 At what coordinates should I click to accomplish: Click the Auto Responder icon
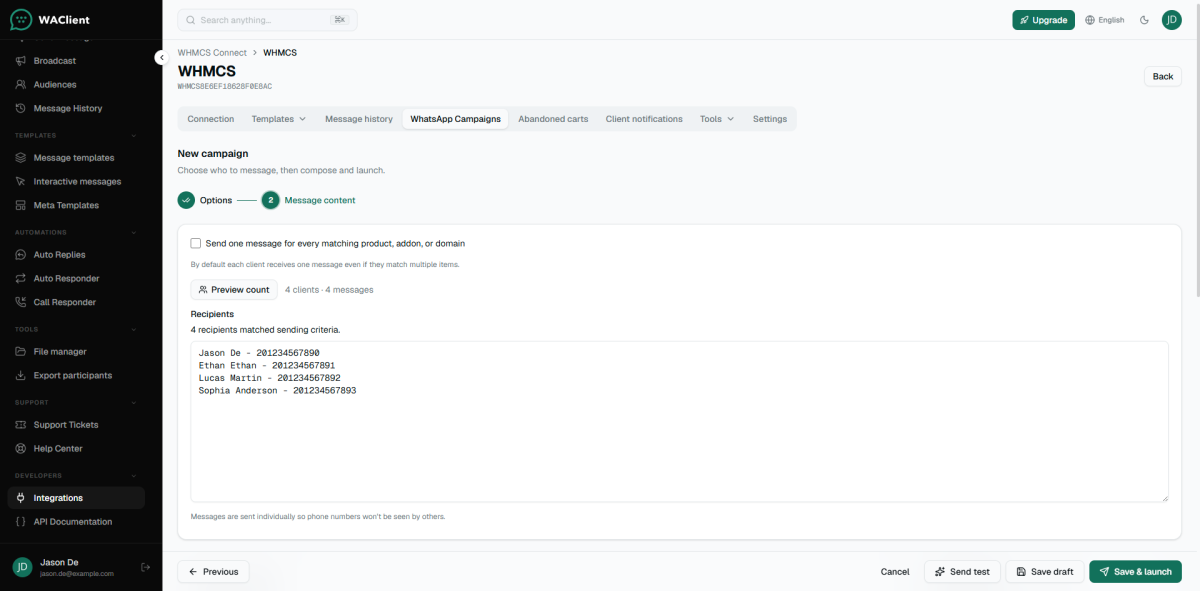(x=22, y=279)
